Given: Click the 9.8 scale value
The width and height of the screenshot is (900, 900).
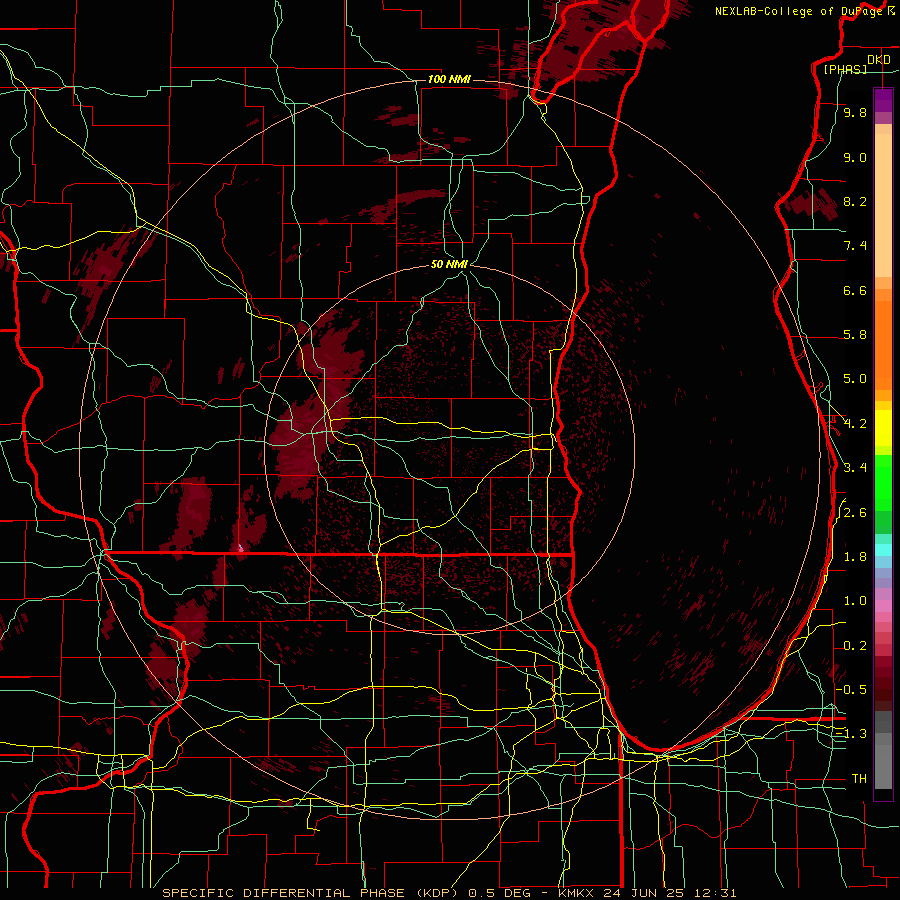Looking at the screenshot, I should tap(855, 112).
